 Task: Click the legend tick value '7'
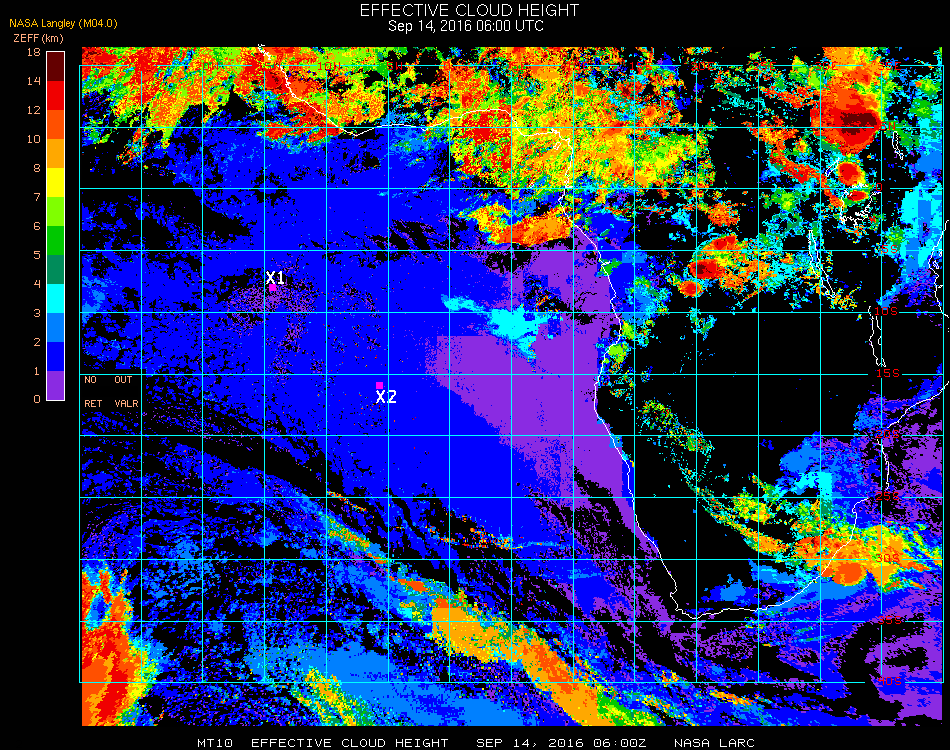pos(37,197)
